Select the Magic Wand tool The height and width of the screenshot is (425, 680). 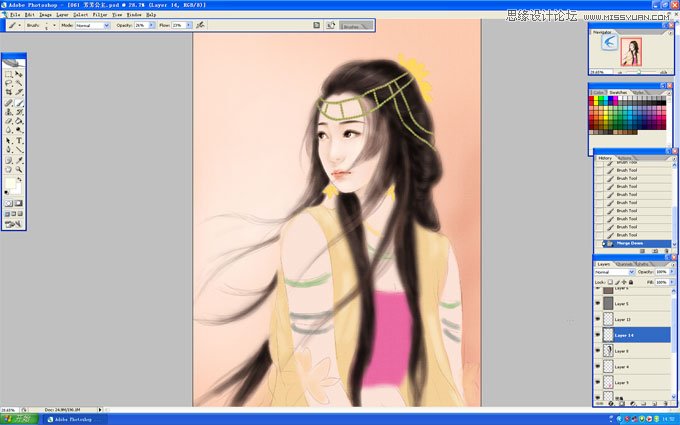coord(19,82)
